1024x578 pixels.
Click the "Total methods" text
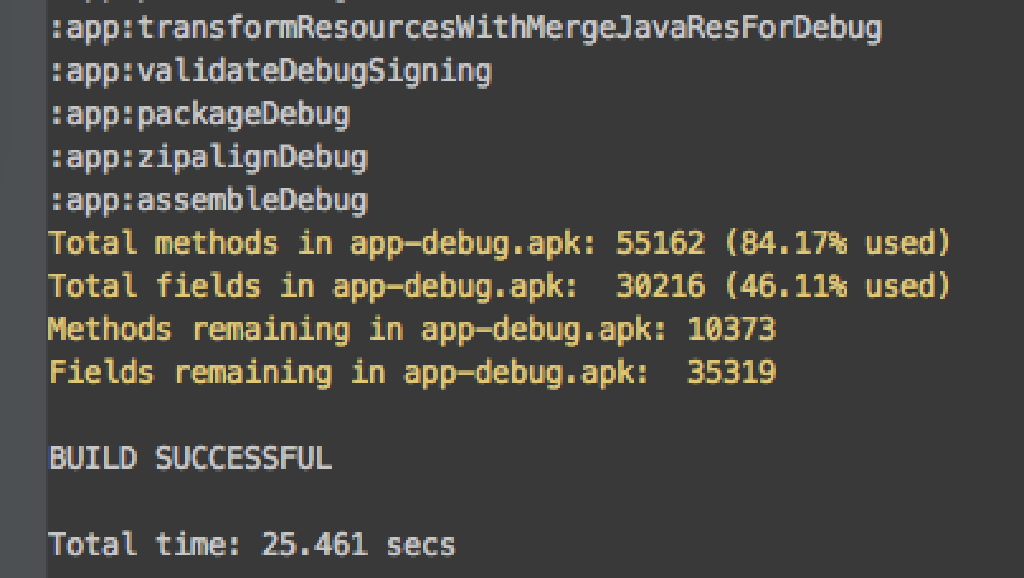pyautogui.click(x=163, y=243)
